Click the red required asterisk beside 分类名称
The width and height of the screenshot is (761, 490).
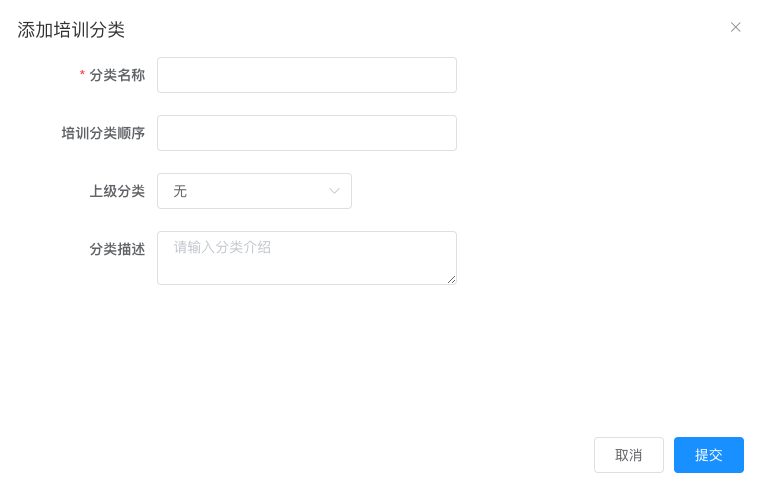[x=82, y=74]
